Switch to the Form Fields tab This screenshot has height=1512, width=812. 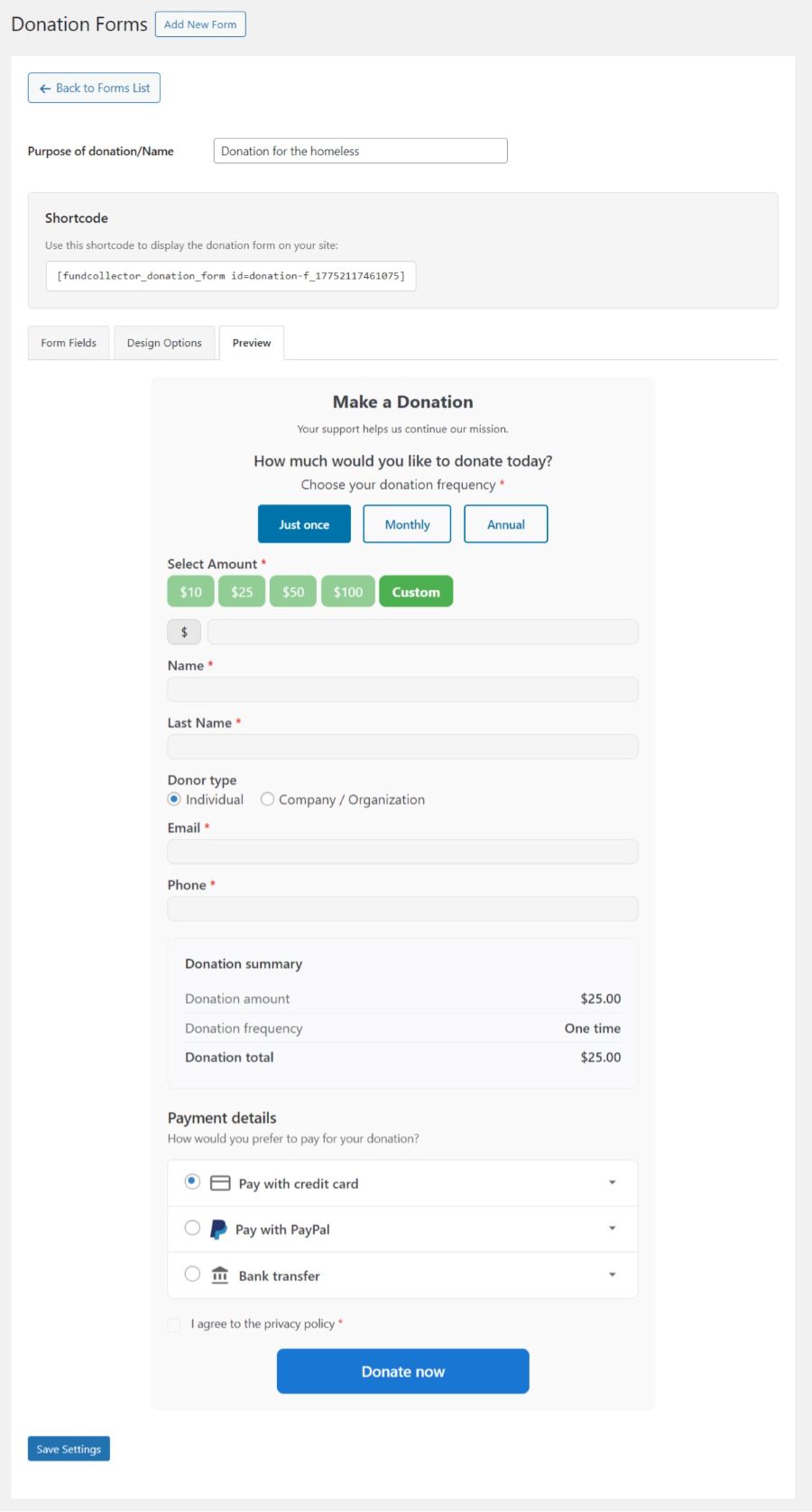[68, 343]
